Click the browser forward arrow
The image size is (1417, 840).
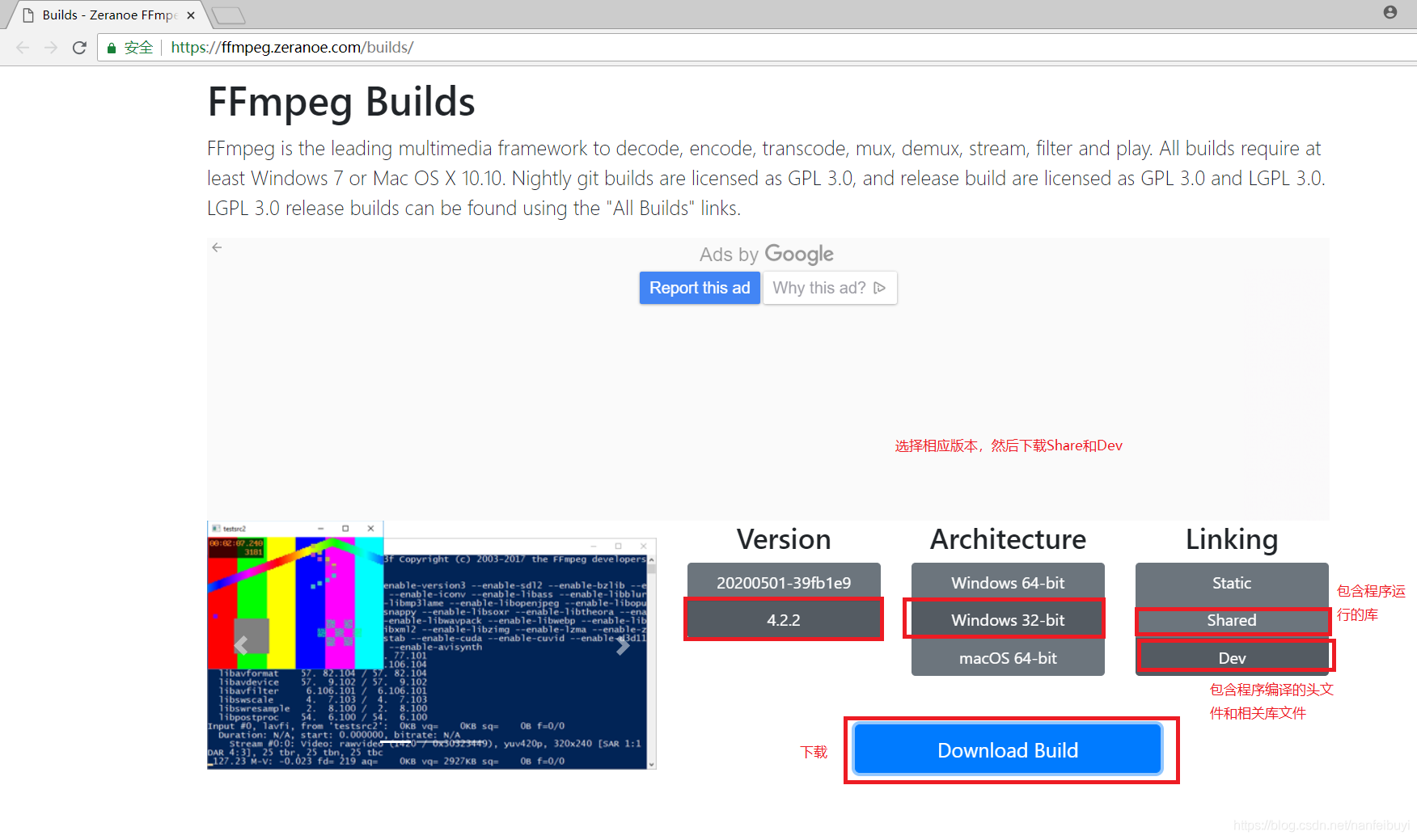pyautogui.click(x=51, y=48)
